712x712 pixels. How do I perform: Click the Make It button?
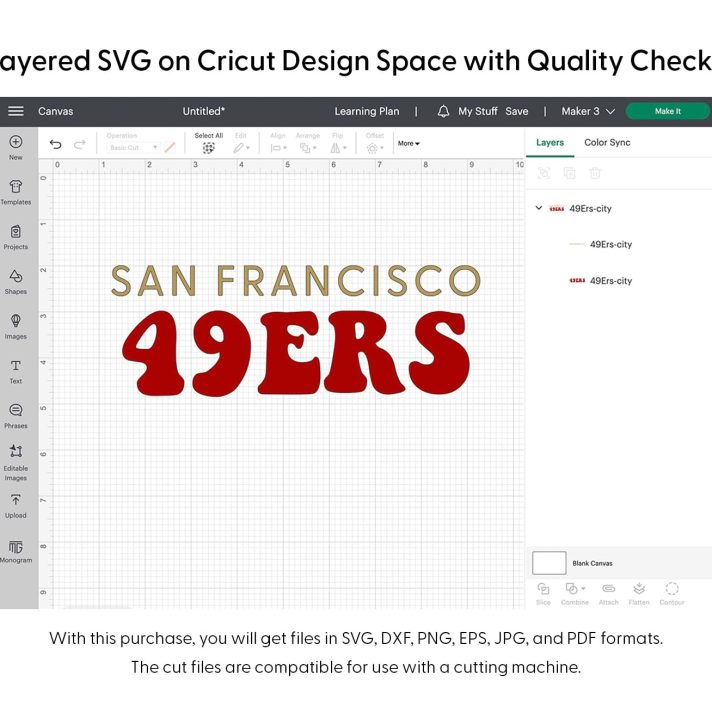click(667, 111)
